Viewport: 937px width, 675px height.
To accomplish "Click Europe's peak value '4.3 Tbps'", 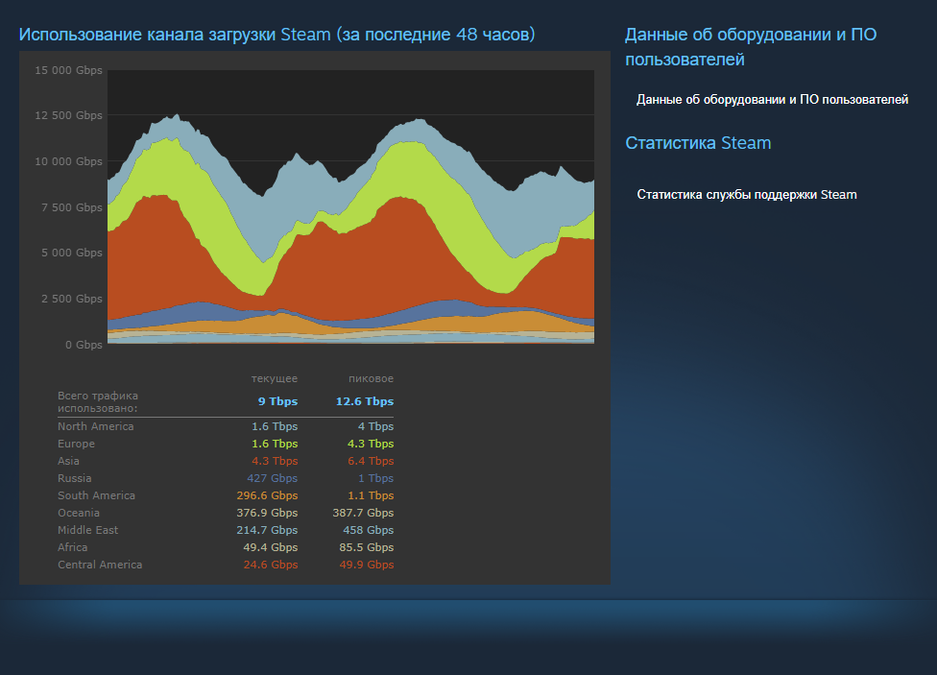I will point(370,444).
